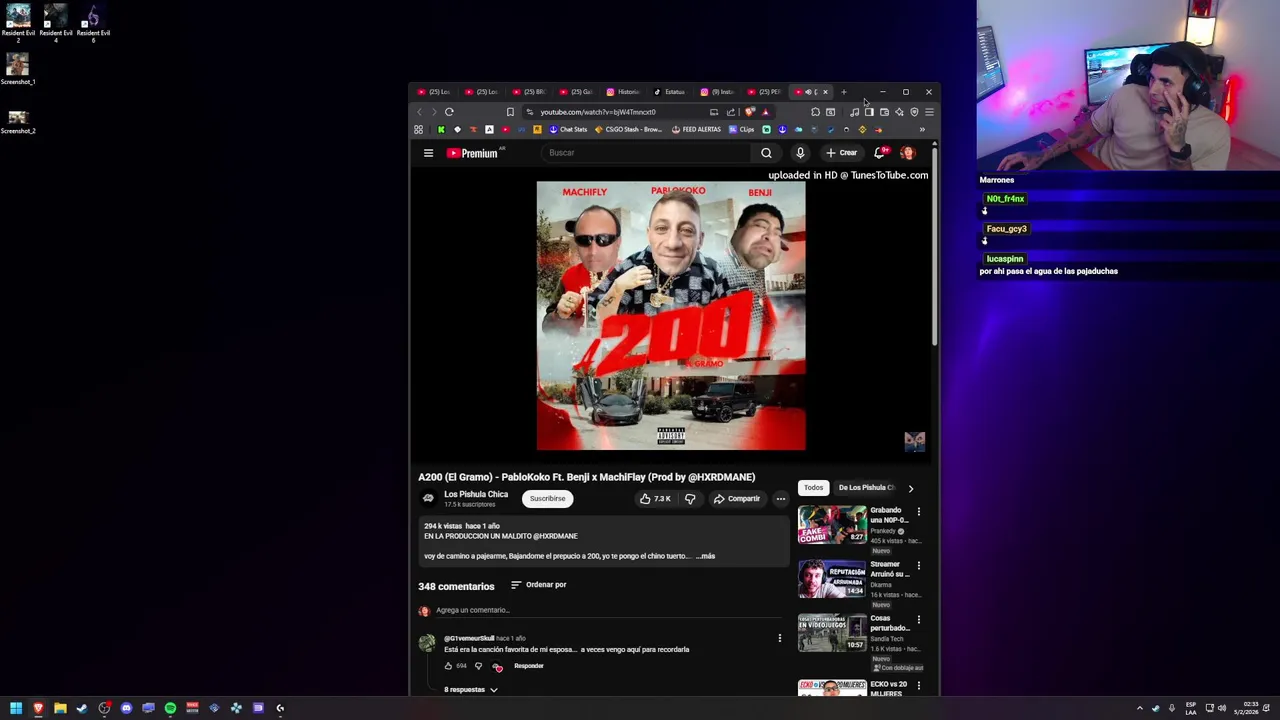Start voice search with microphone icon
1280x720 pixels.
pyautogui.click(x=800, y=153)
